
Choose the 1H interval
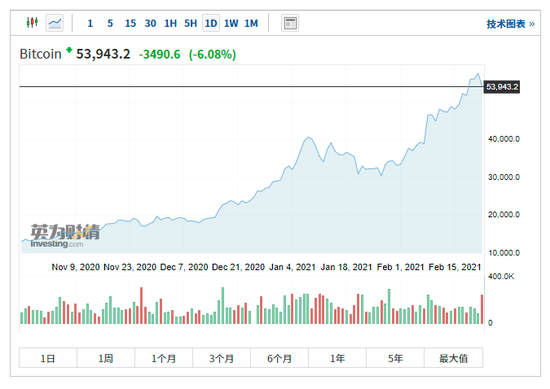pyautogui.click(x=170, y=24)
